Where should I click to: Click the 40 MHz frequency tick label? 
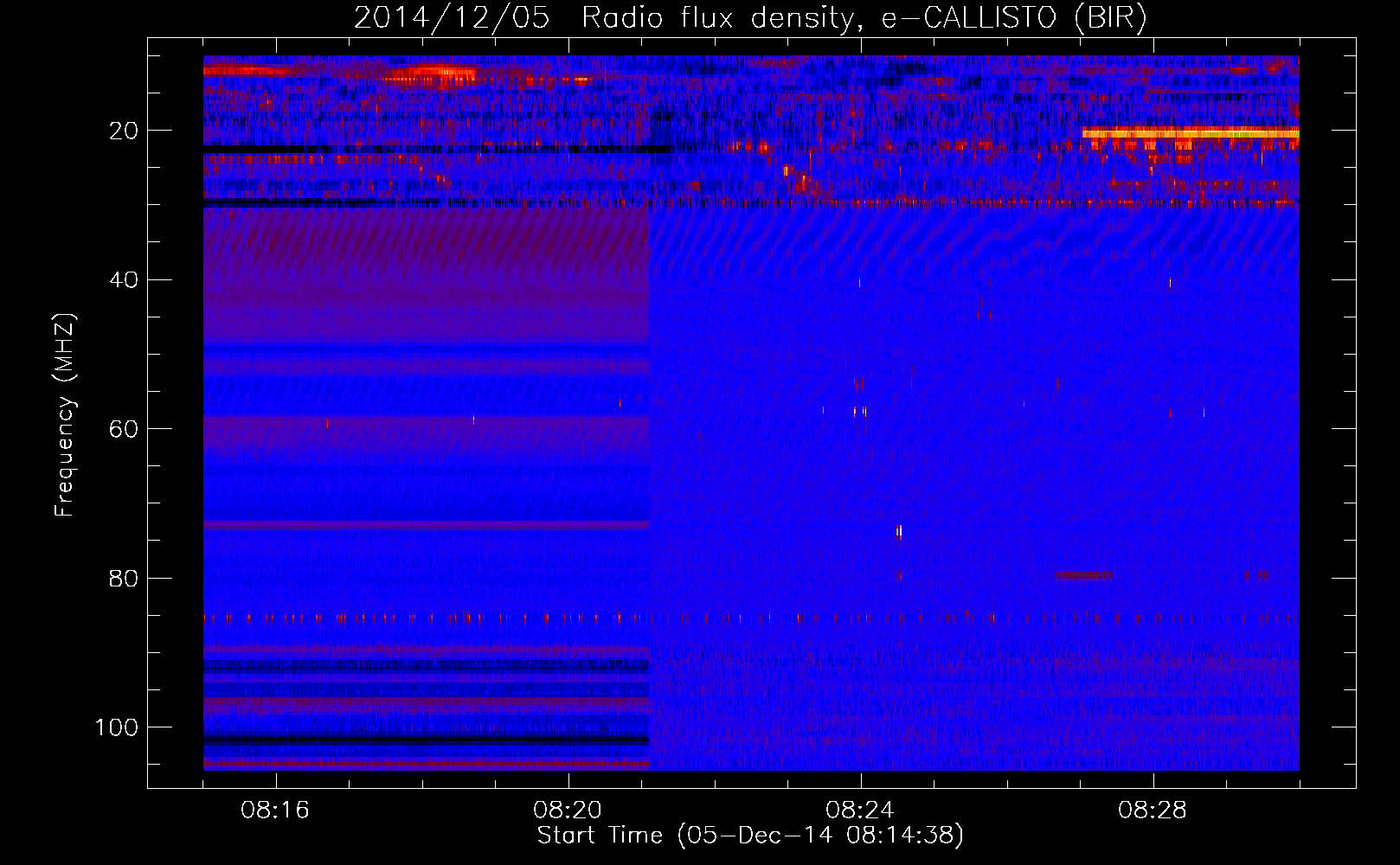tap(124, 279)
